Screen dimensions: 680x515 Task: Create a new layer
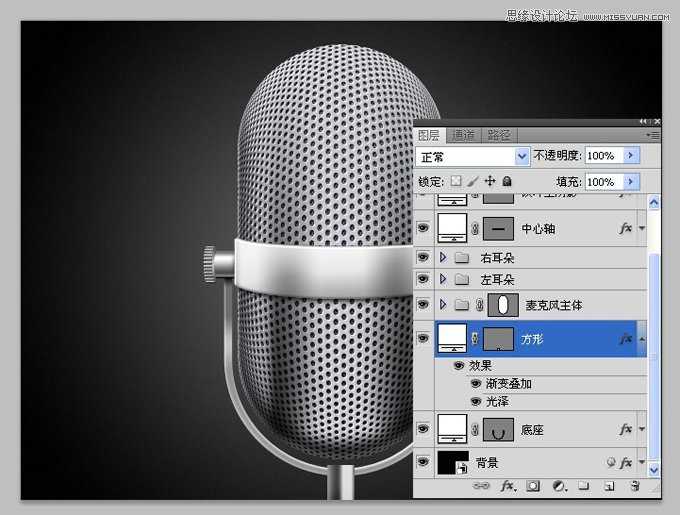(609, 486)
